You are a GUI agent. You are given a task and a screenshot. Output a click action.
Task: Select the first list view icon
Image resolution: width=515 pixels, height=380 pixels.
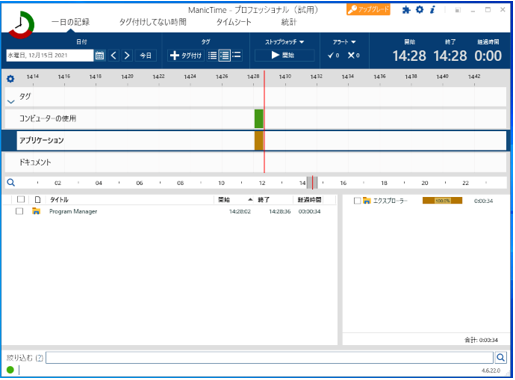212,55
